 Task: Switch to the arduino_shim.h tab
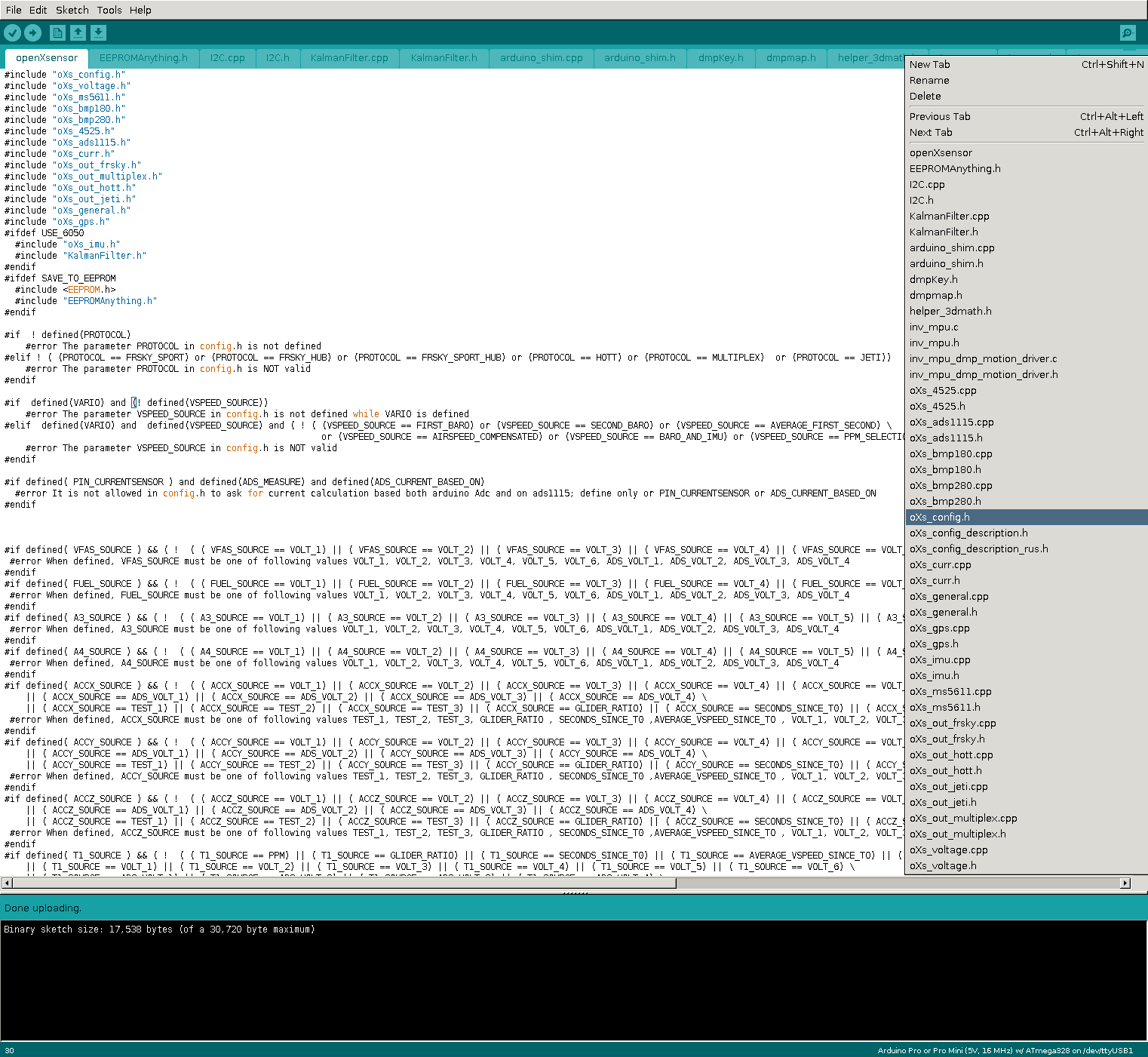640,58
